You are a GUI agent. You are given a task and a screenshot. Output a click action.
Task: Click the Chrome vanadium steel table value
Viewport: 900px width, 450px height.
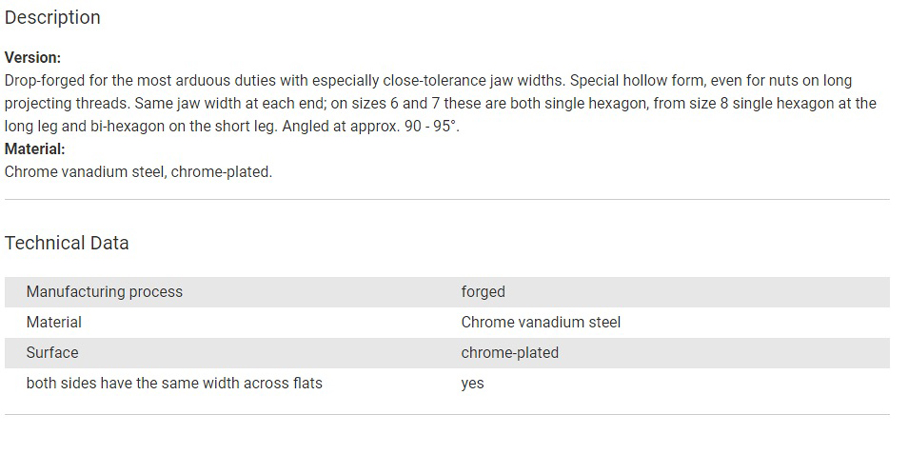point(541,322)
